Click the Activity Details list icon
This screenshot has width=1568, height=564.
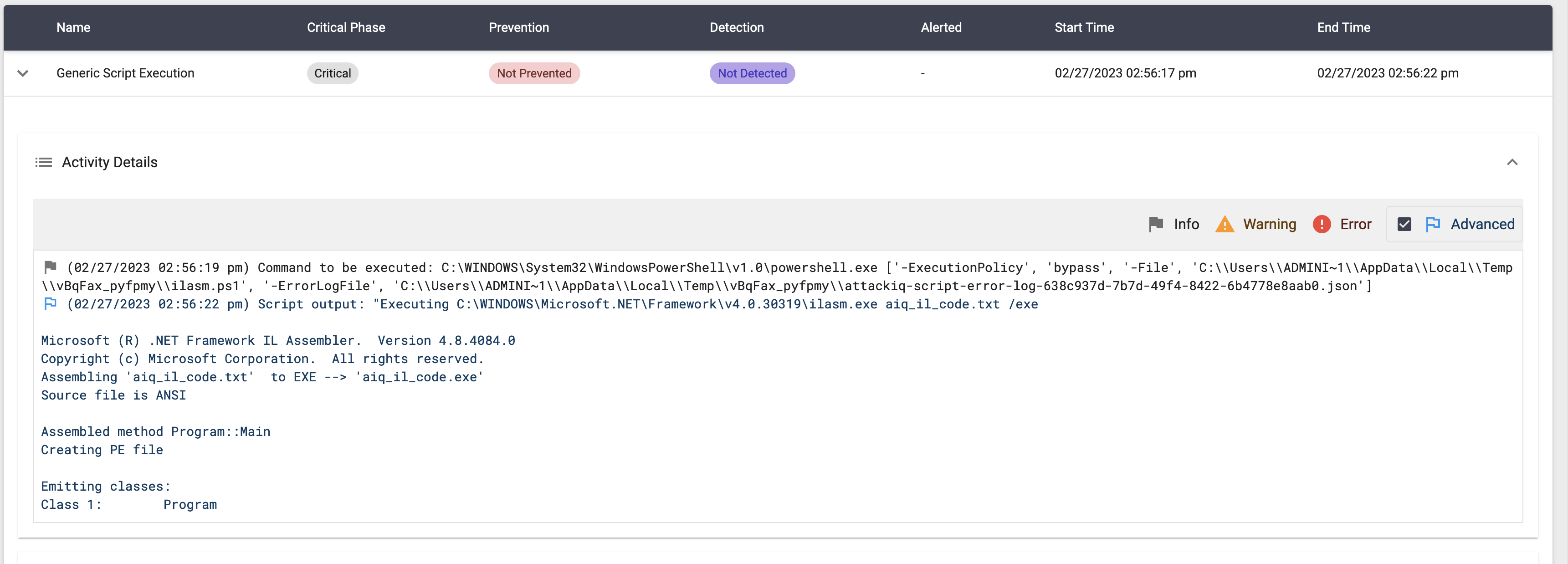click(43, 162)
